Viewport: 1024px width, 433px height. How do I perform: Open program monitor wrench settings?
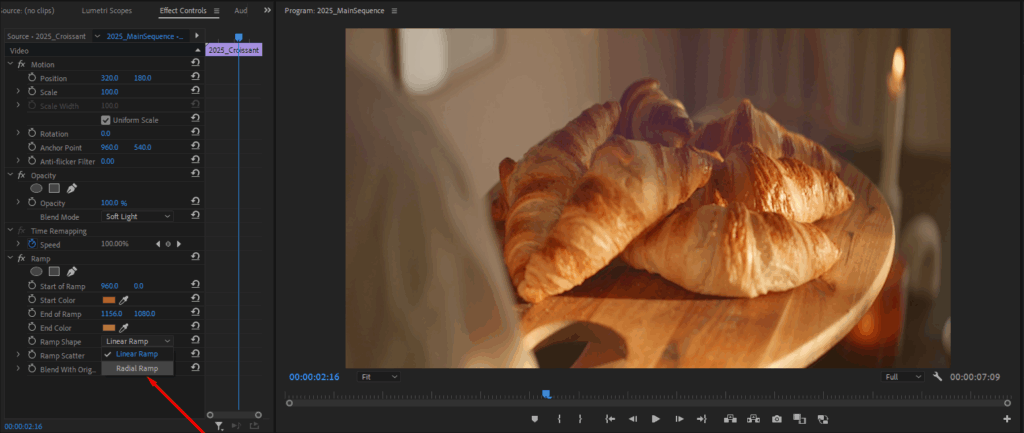[938, 377]
